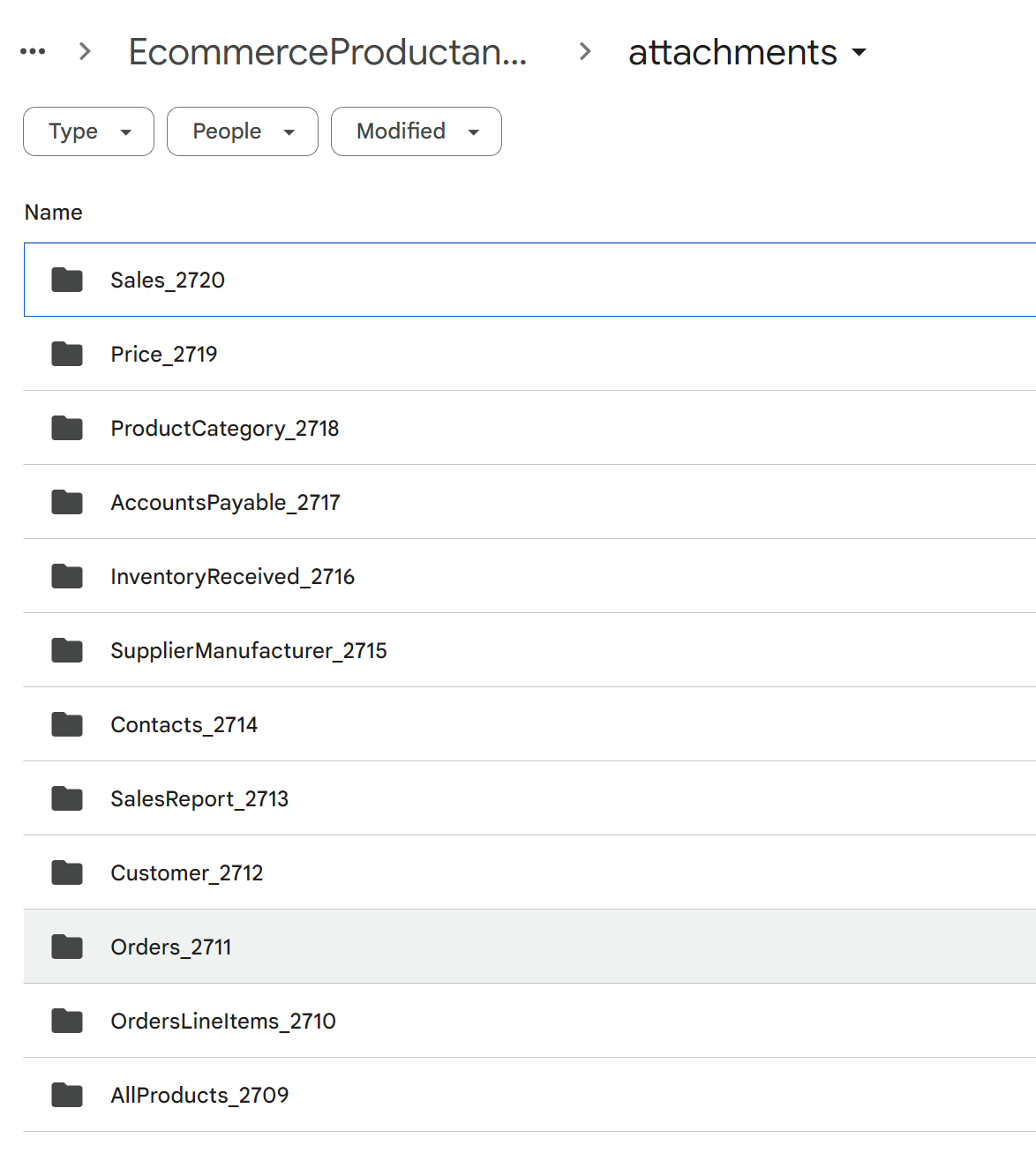Sort the list by Name column
Image resolution: width=1036 pixels, height=1153 pixels.
54,213
